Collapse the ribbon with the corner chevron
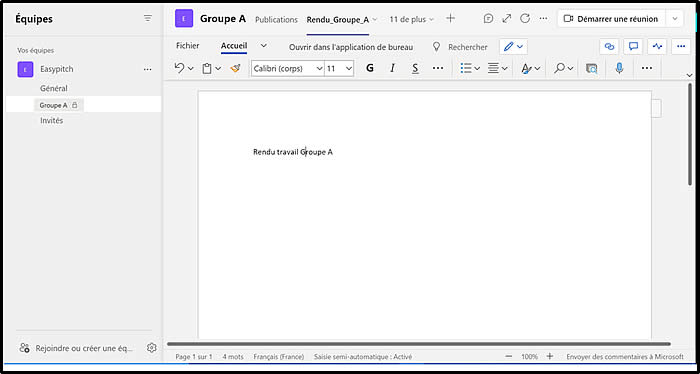 [x=690, y=75]
